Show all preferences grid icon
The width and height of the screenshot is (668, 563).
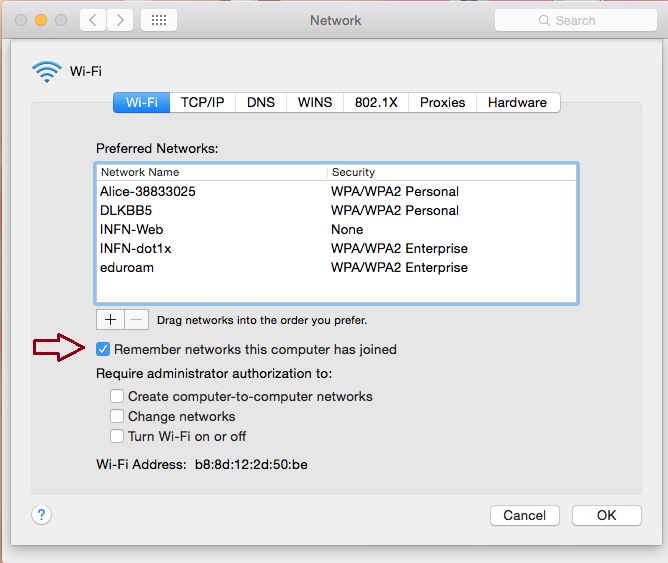[159, 20]
